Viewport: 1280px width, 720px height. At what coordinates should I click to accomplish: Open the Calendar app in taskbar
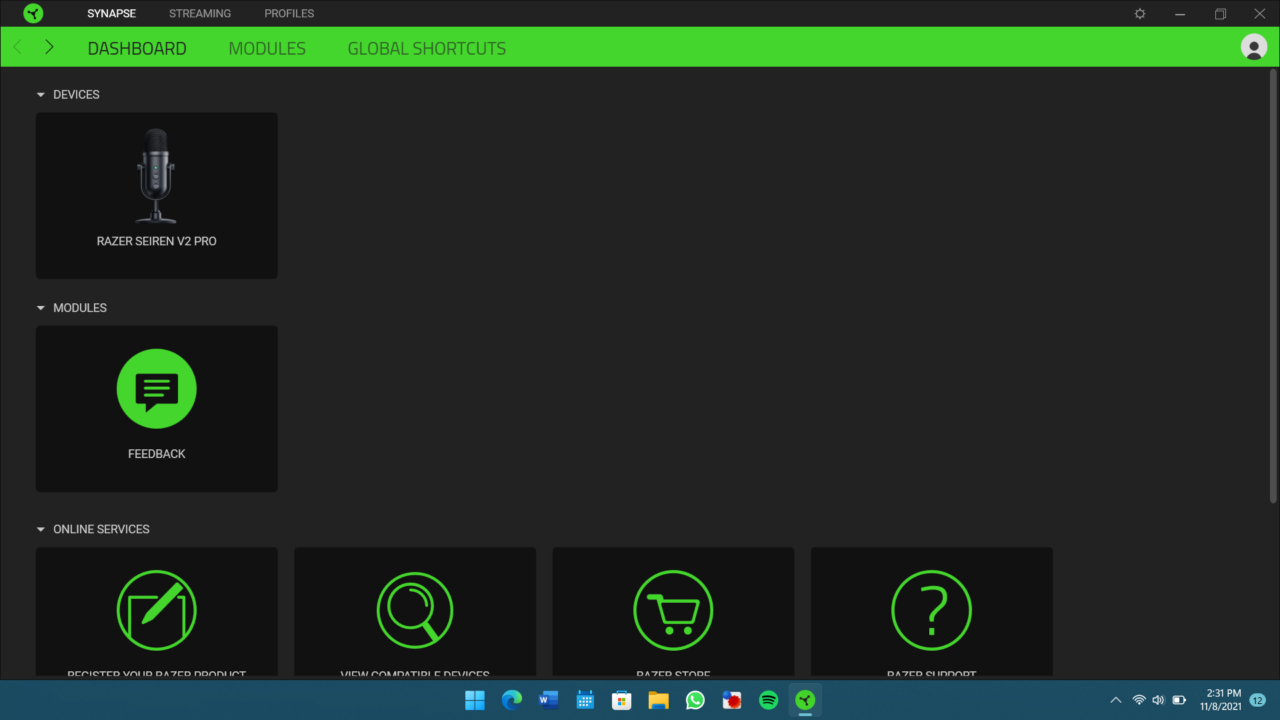tap(585, 700)
